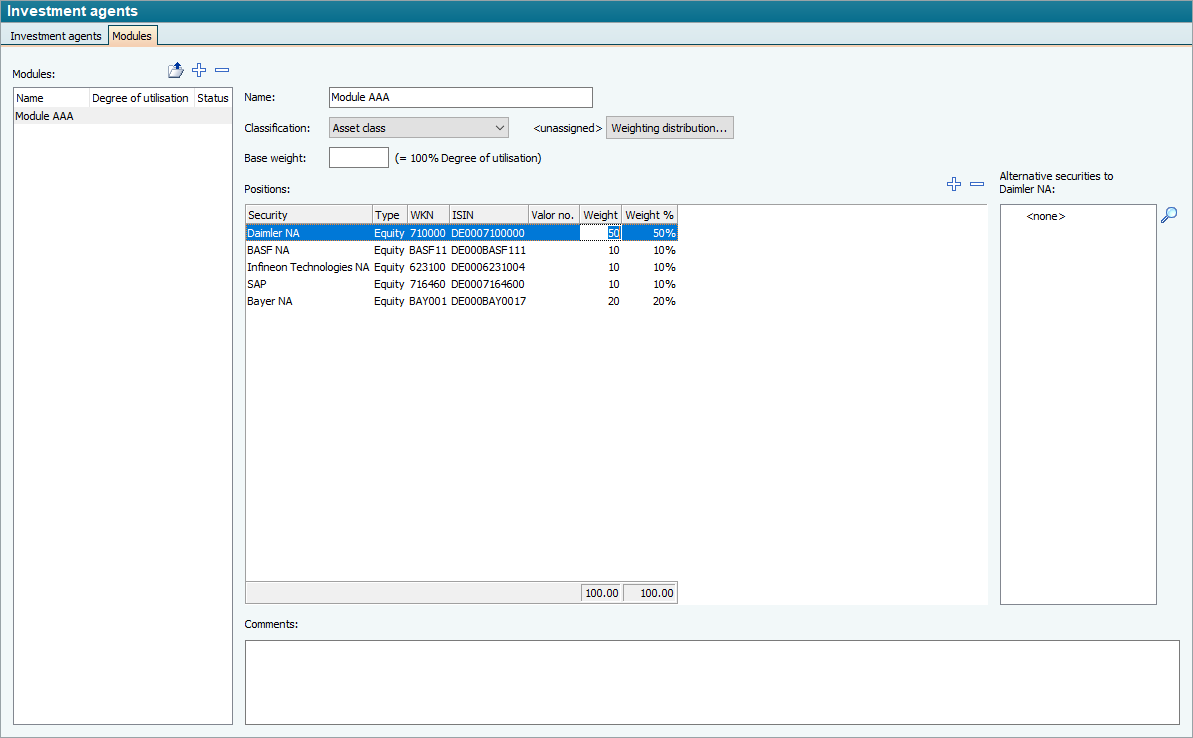Click inside the Comments text box
This screenshot has width=1193, height=738.
[711, 682]
